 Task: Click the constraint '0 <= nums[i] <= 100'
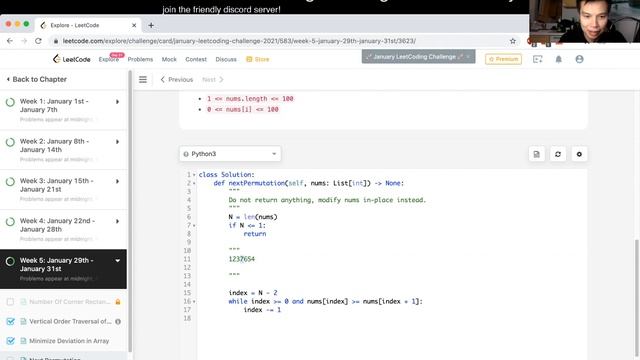(242, 109)
